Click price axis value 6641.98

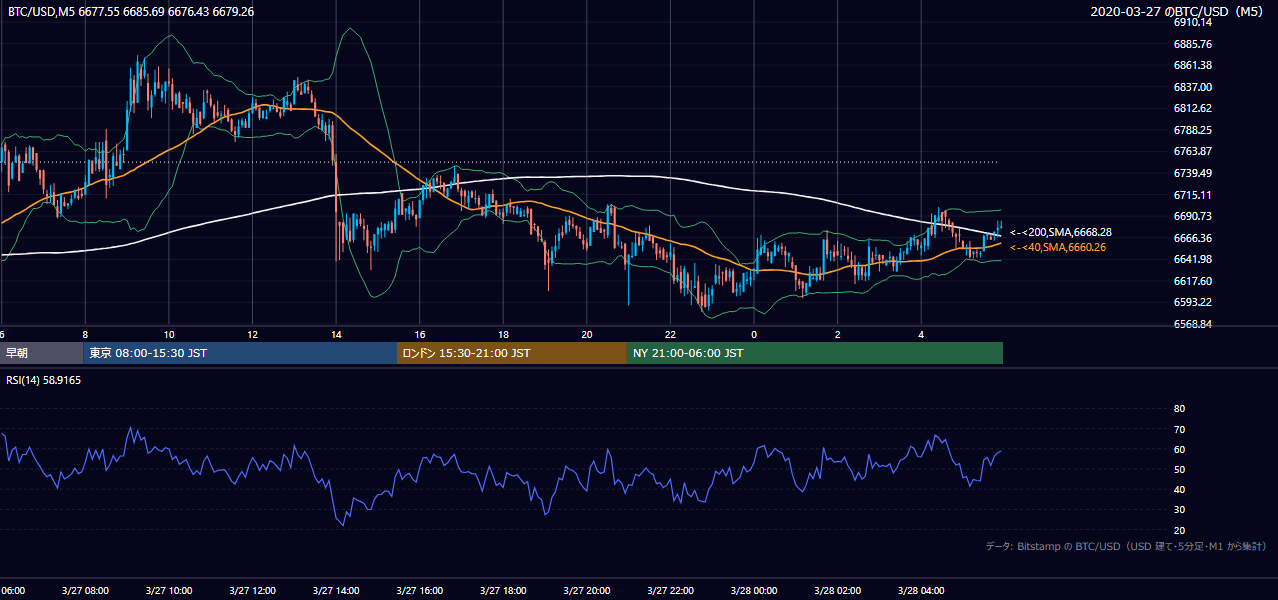(x=1192, y=259)
